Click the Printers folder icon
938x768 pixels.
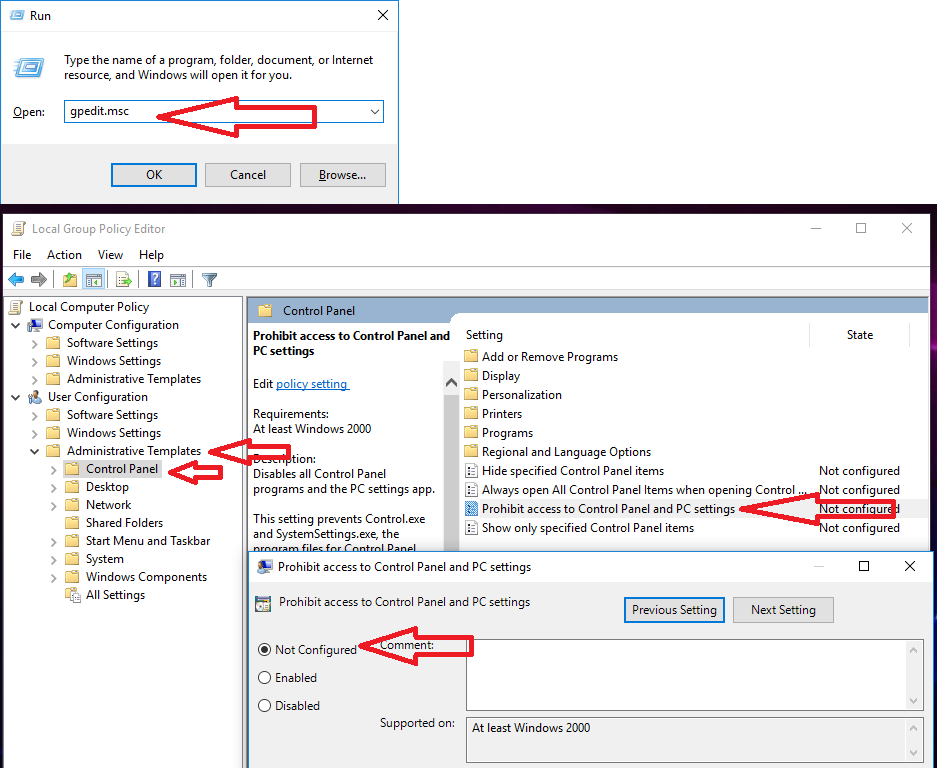[x=471, y=414]
